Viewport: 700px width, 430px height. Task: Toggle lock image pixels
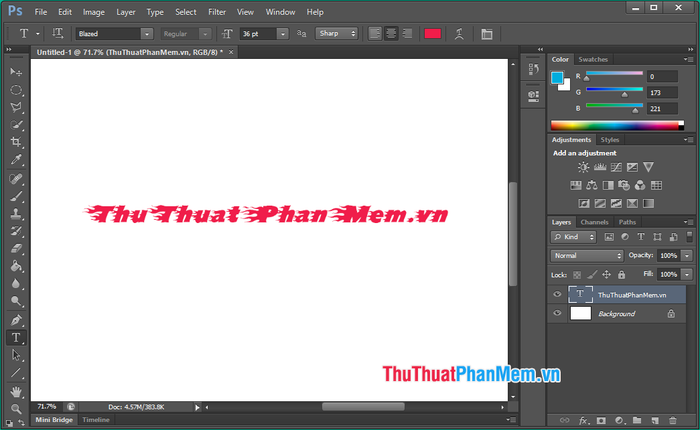coord(592,275)
